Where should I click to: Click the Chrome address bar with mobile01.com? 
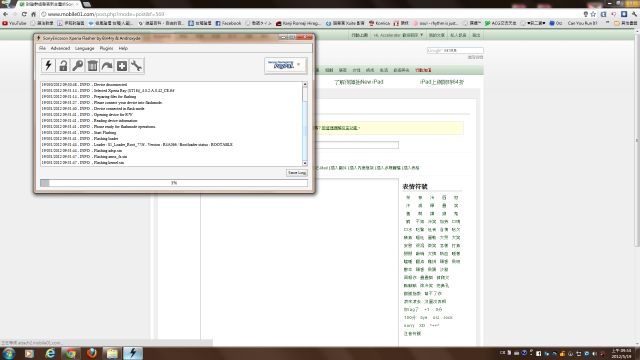point(310,14)
